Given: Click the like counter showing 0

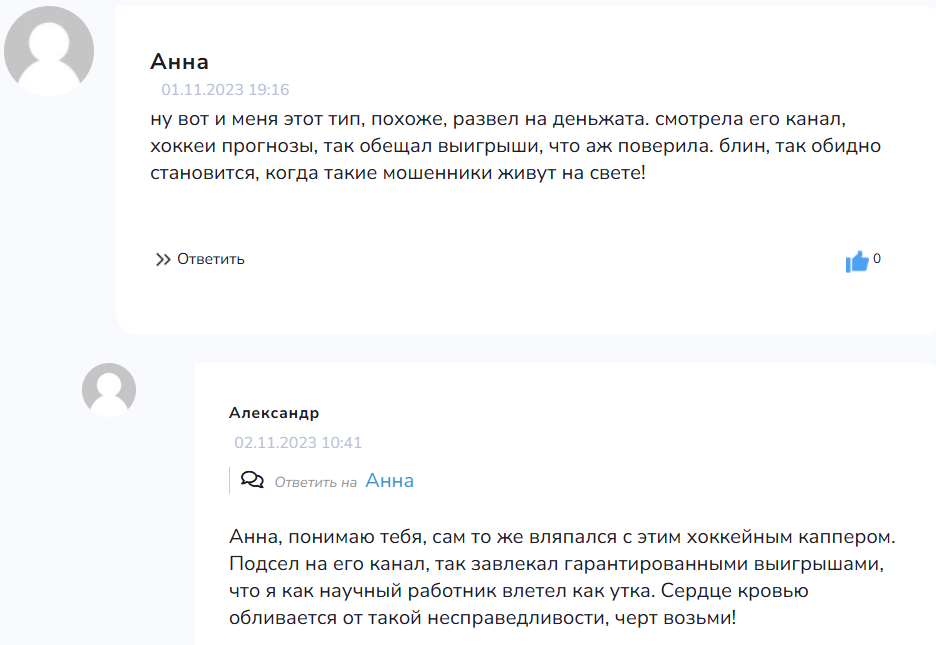Looking at the screenshot, I should point(877,260).
